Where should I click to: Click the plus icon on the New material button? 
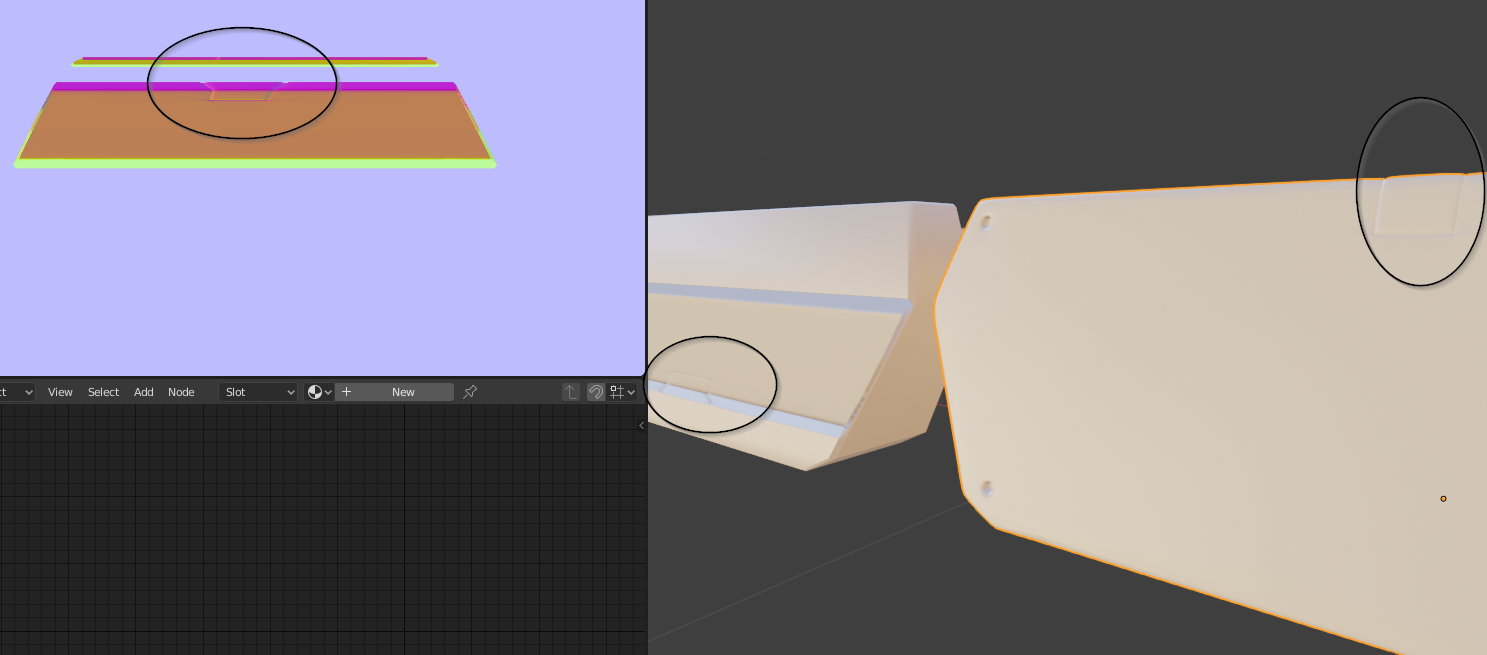click(347, 392)
